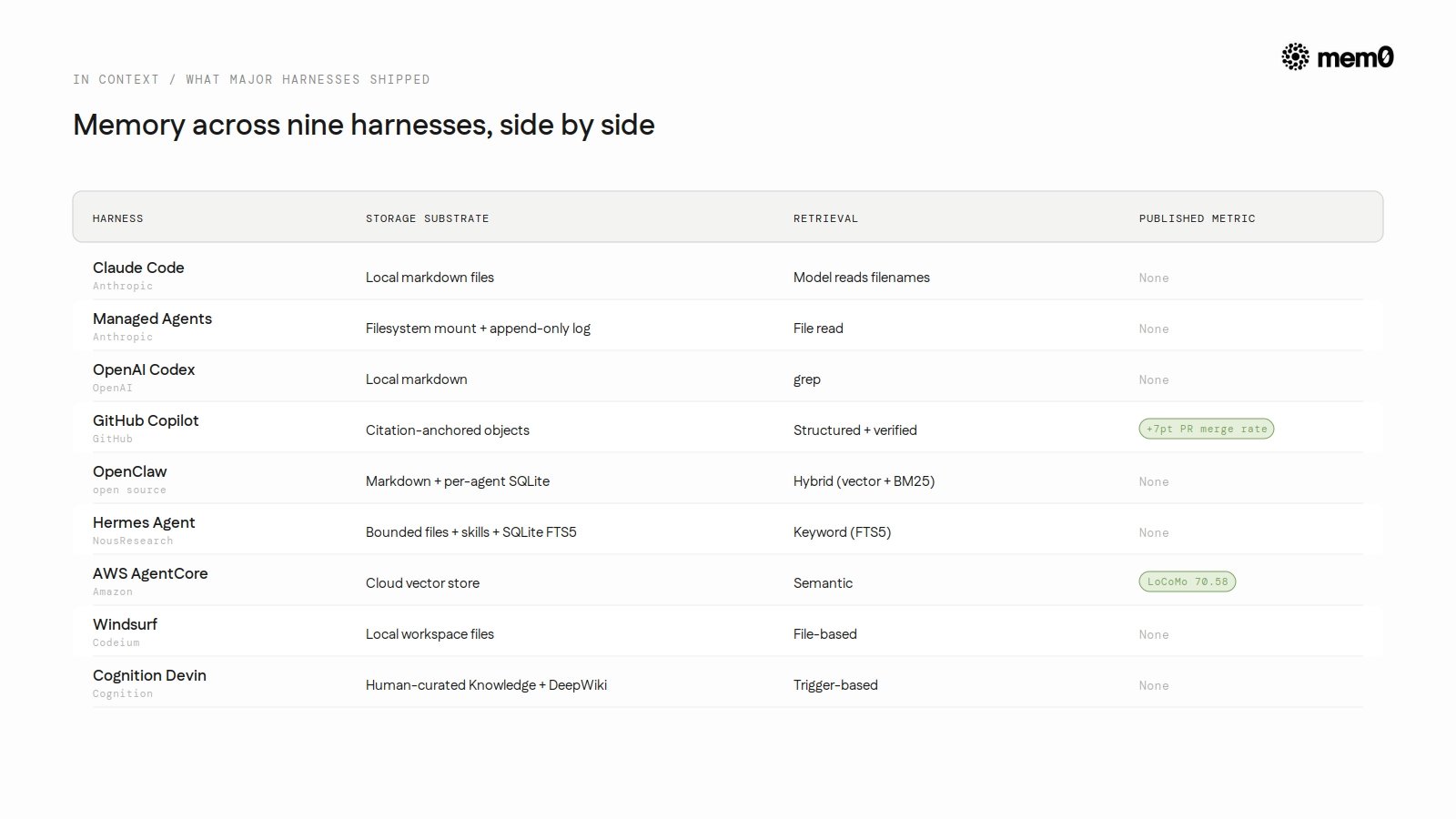Click the mem0 logo icon

(x=1295, y=56)
